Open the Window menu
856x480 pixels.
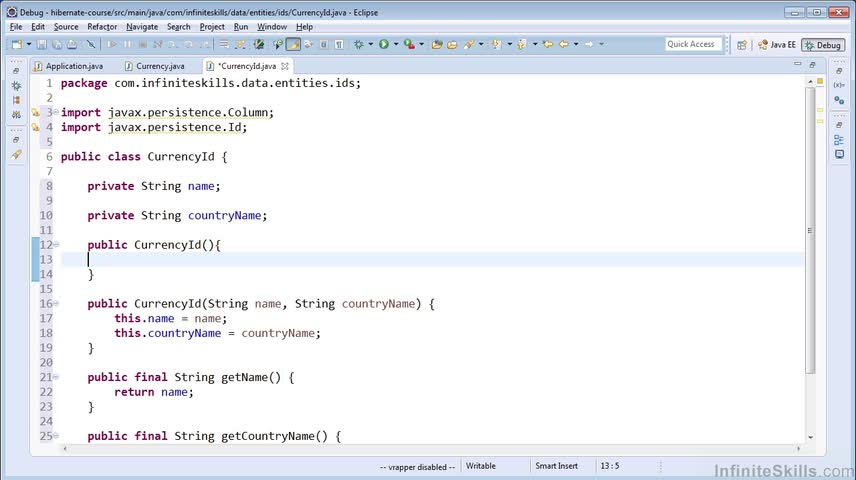coord(272,27)
